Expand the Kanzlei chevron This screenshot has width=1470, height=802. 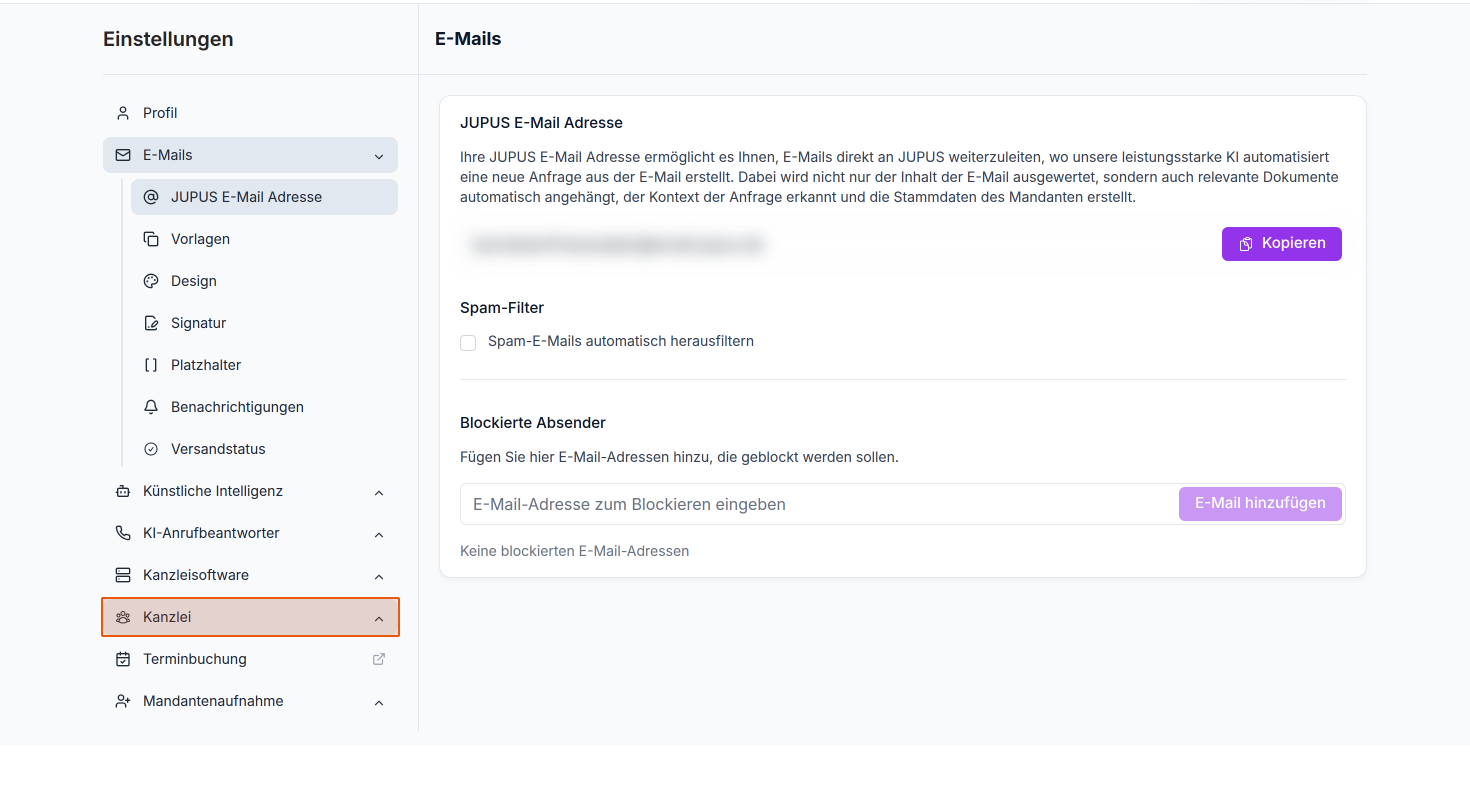(379, 618)
